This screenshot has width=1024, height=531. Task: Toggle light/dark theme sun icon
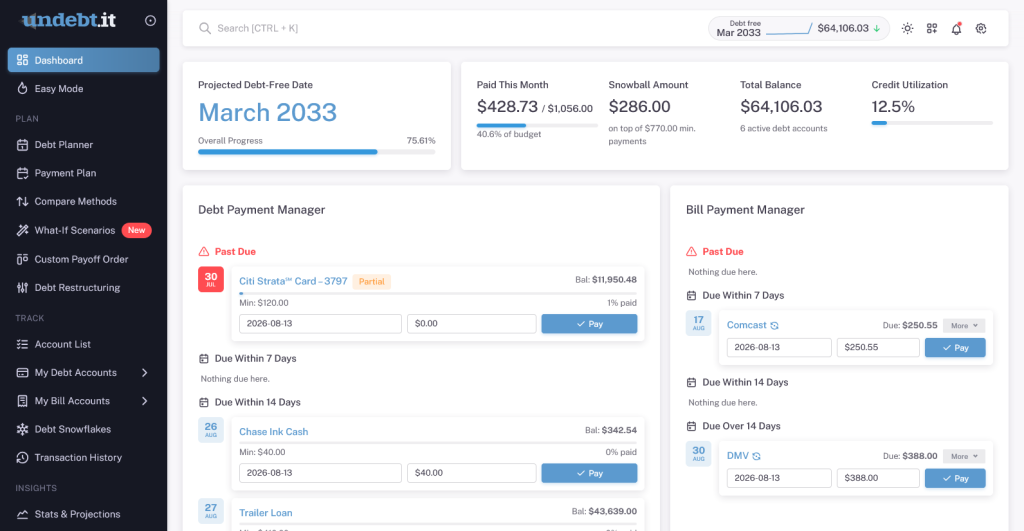tap(907, 28)
